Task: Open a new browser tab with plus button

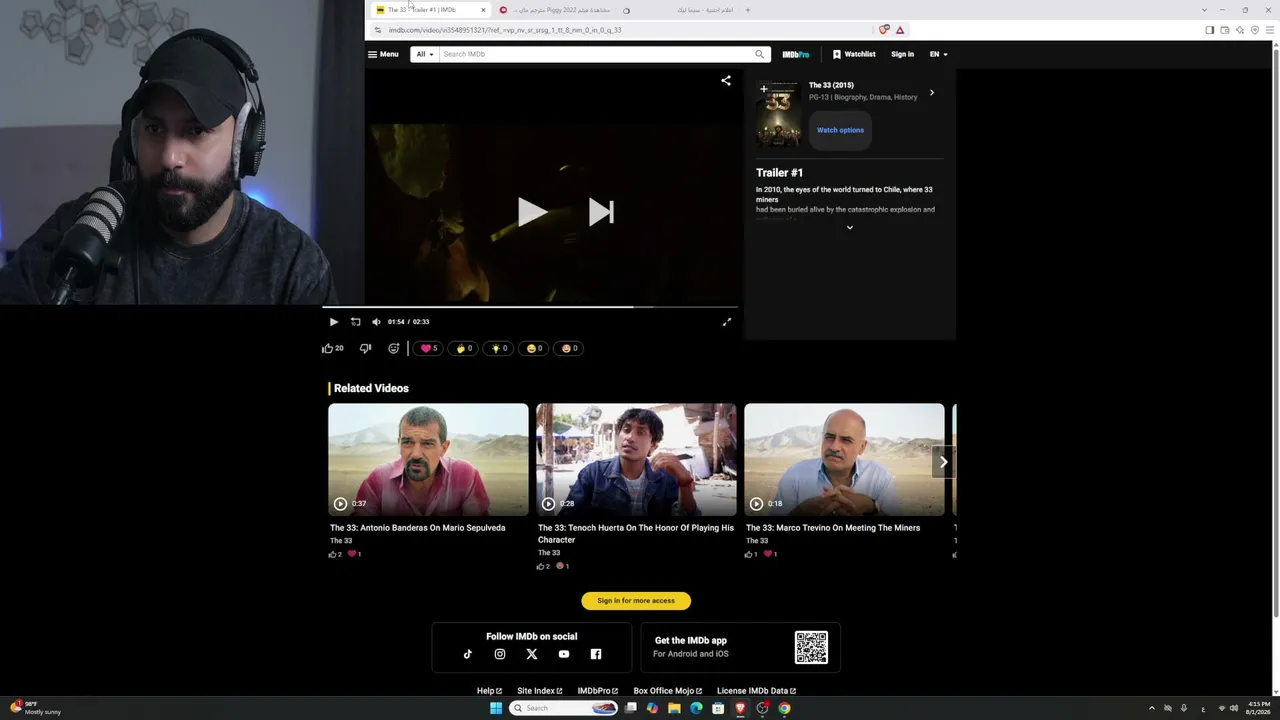Action: [748, 10]
